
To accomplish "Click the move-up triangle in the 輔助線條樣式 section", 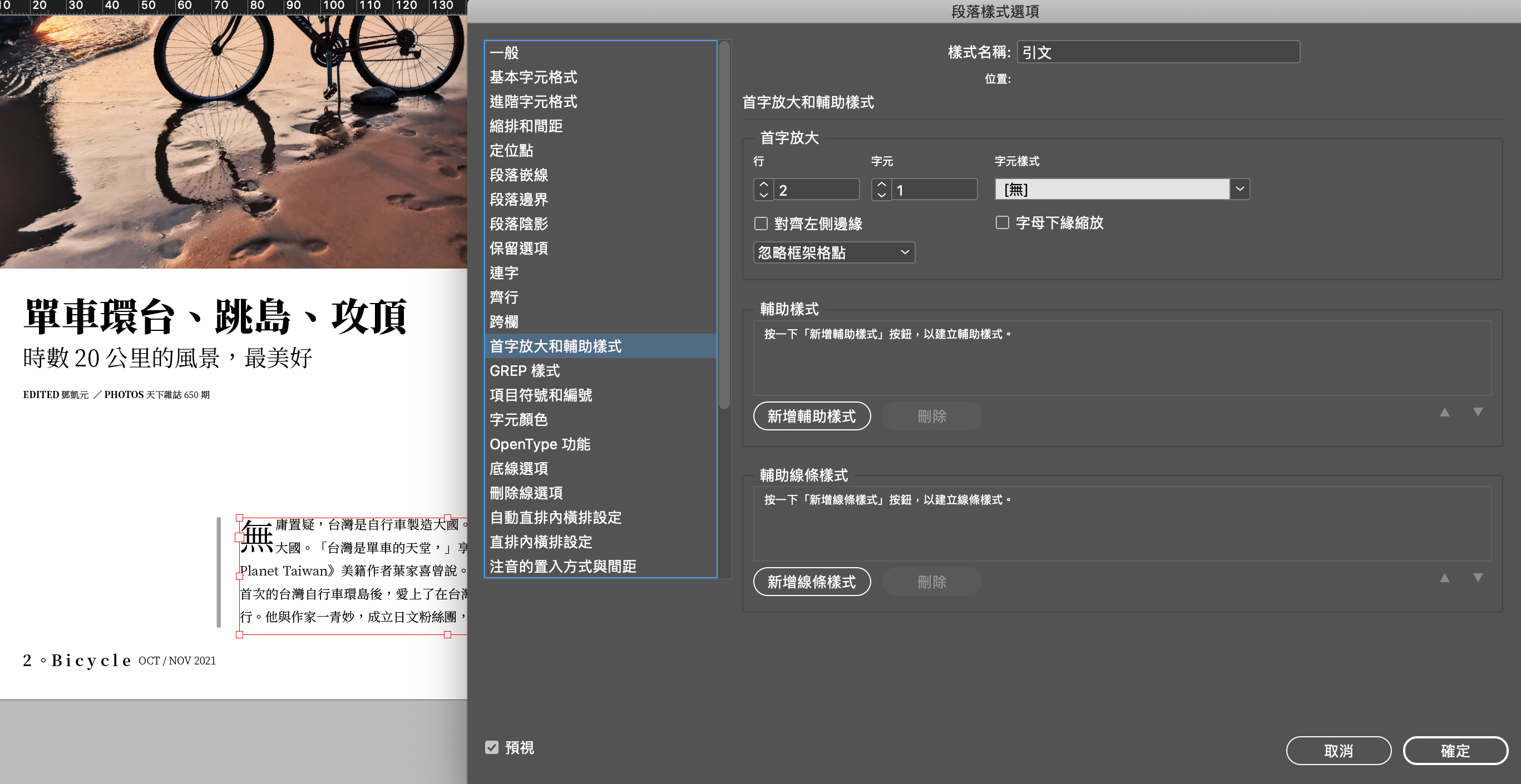I will pos(1444,578).
